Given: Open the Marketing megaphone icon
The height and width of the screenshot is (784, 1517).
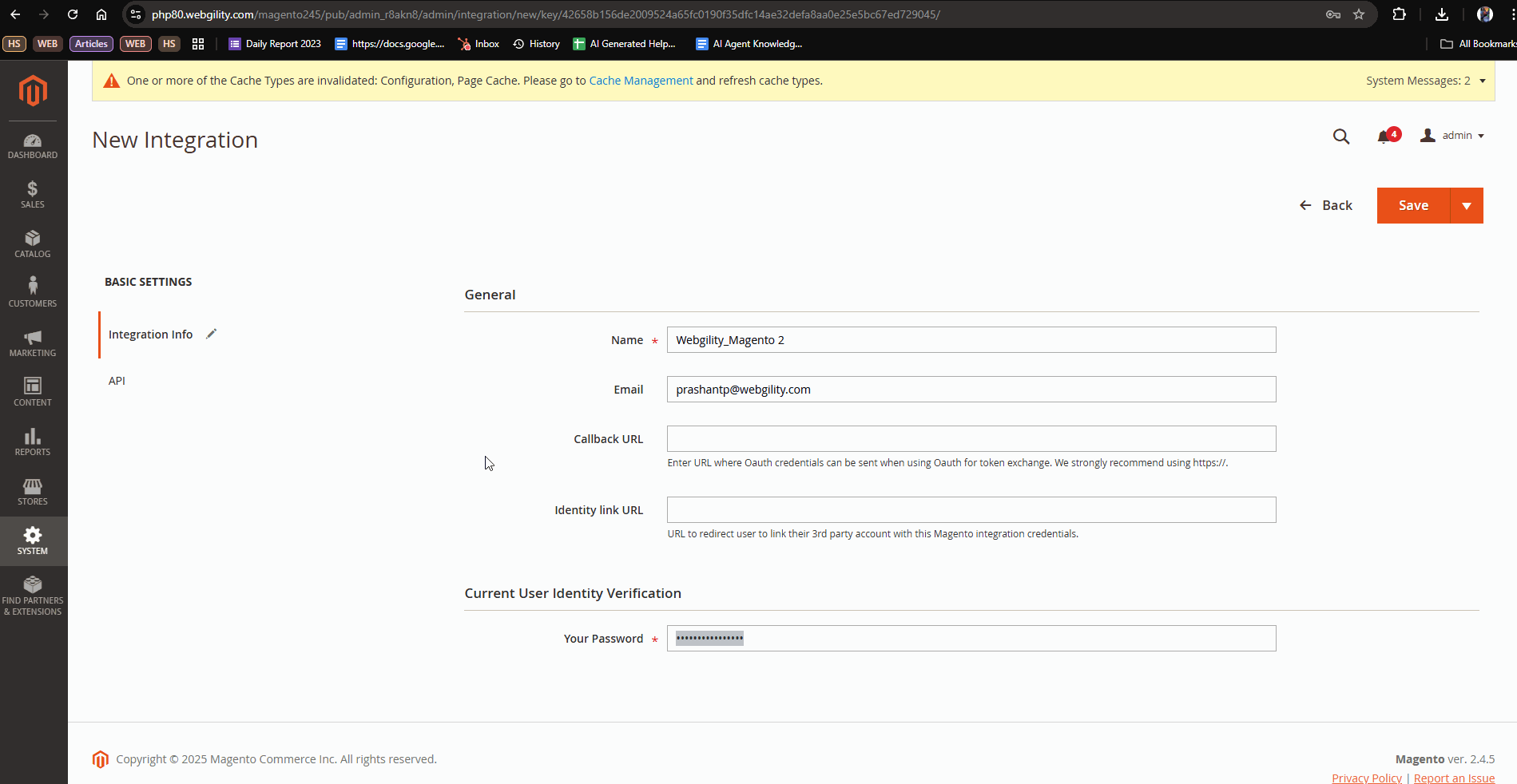Looking at the screenshot, I should pos(33,343).
